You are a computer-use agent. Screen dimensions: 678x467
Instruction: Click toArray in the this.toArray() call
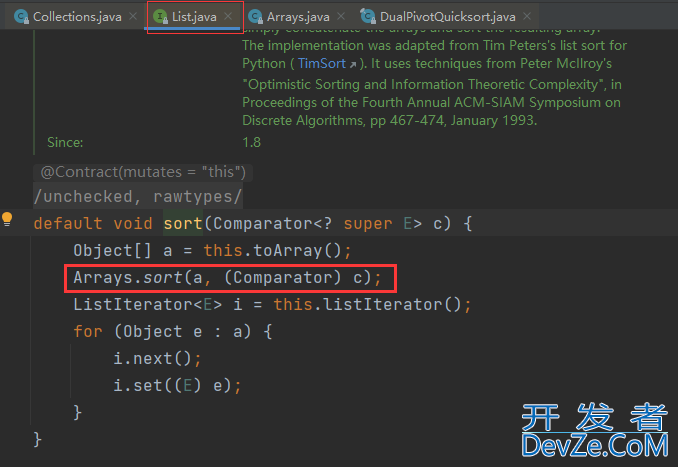tap(288, 250)
